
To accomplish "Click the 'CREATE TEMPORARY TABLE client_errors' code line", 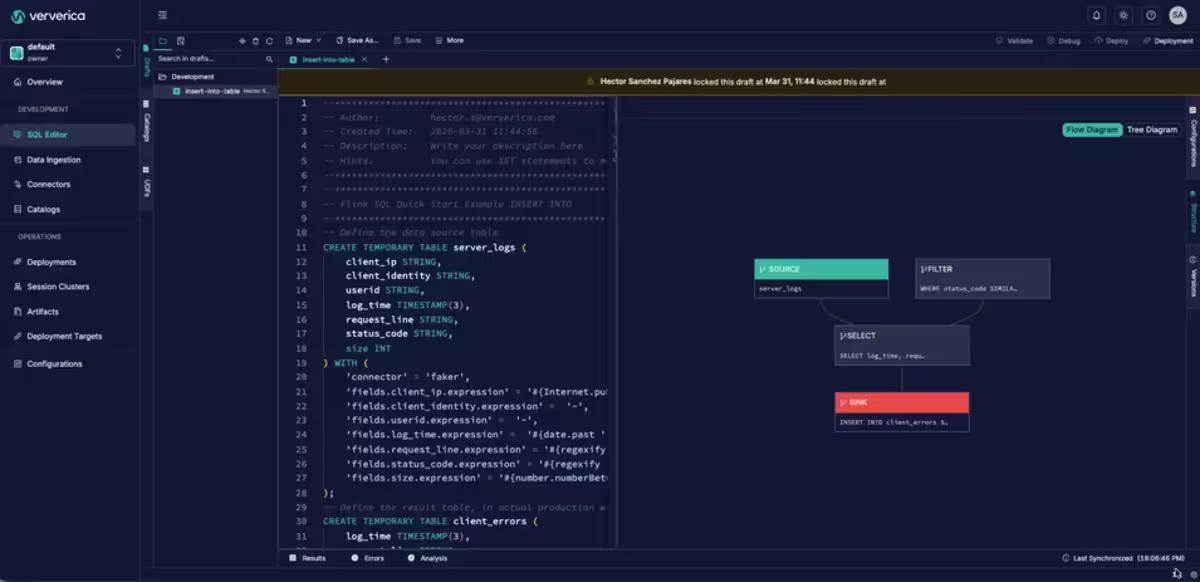I will tap(432, 521).
